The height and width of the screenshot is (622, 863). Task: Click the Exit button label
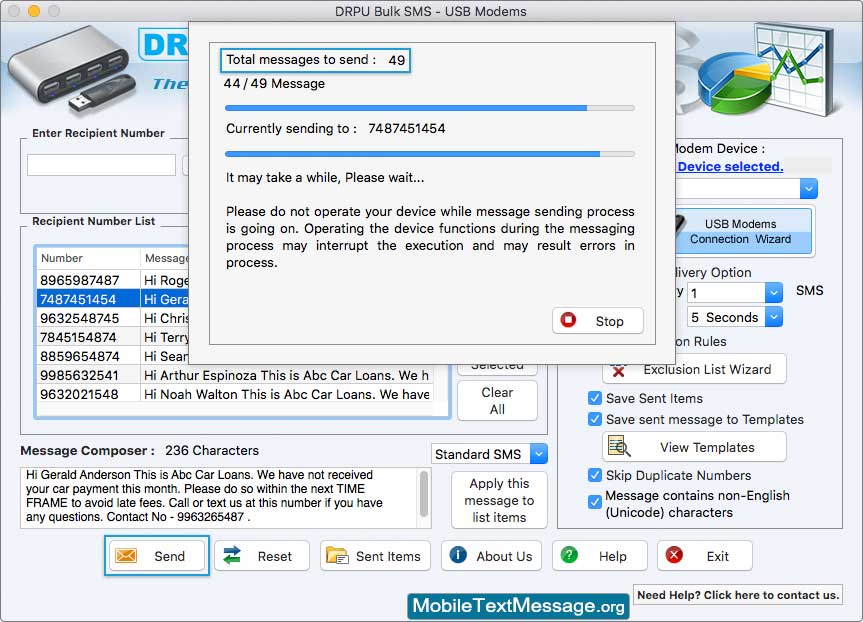(x=718, y=556)
